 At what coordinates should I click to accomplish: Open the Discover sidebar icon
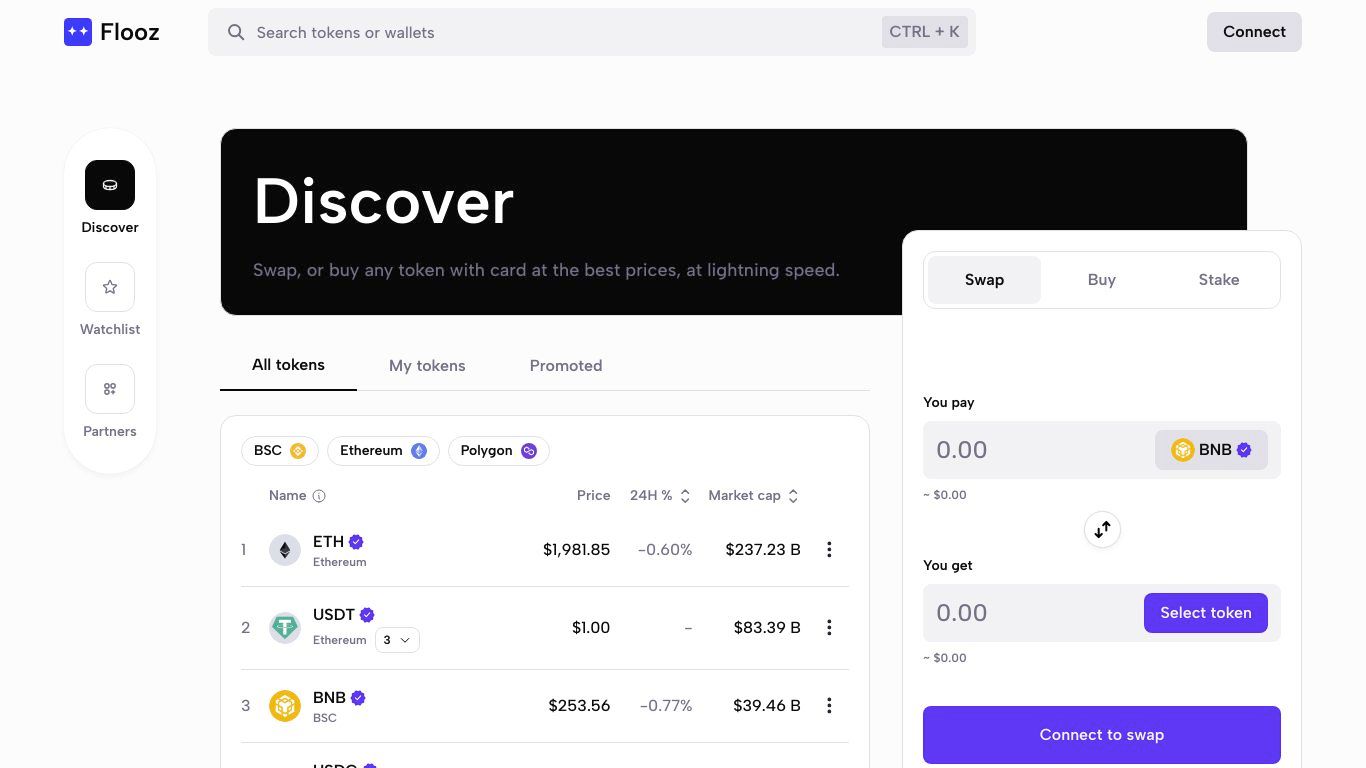(110, 185)
